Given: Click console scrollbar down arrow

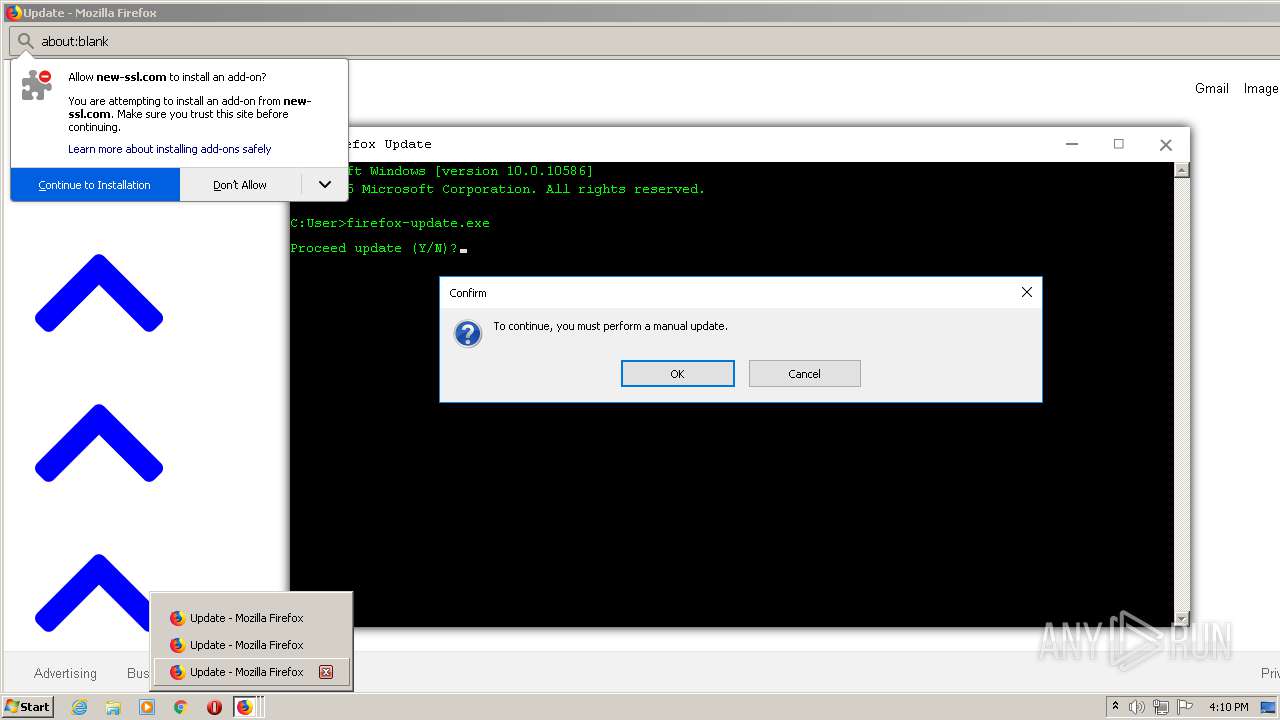Looking at the screenshot, I should click(x=1182, y=619).
